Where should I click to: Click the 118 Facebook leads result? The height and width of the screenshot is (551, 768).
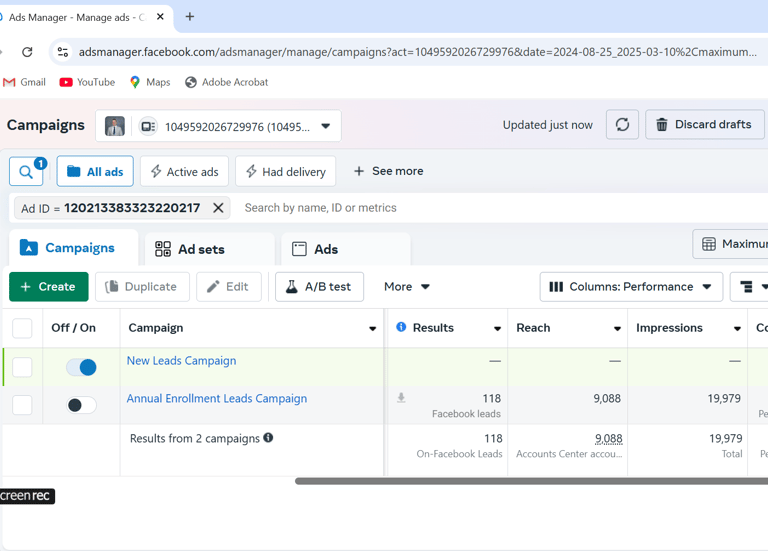pos(492,399)
